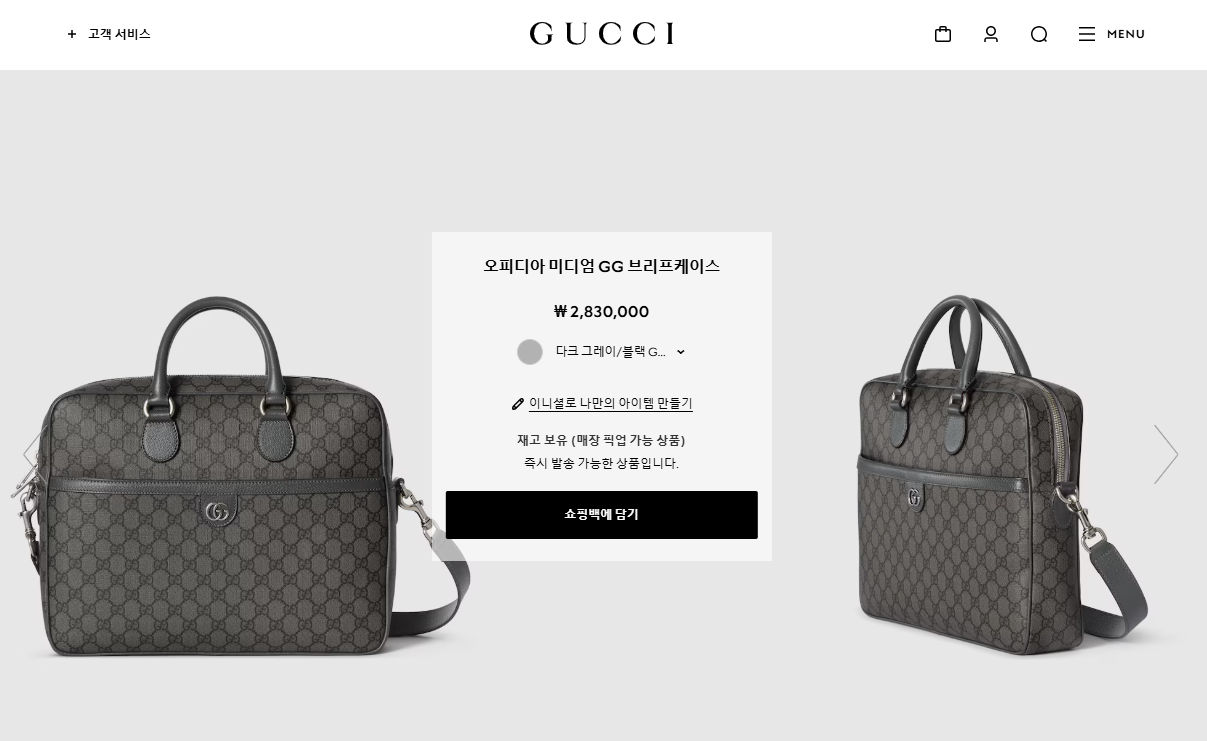The image size is (1207, 741).
Task: Open the account profile icon
Action: 991,34
